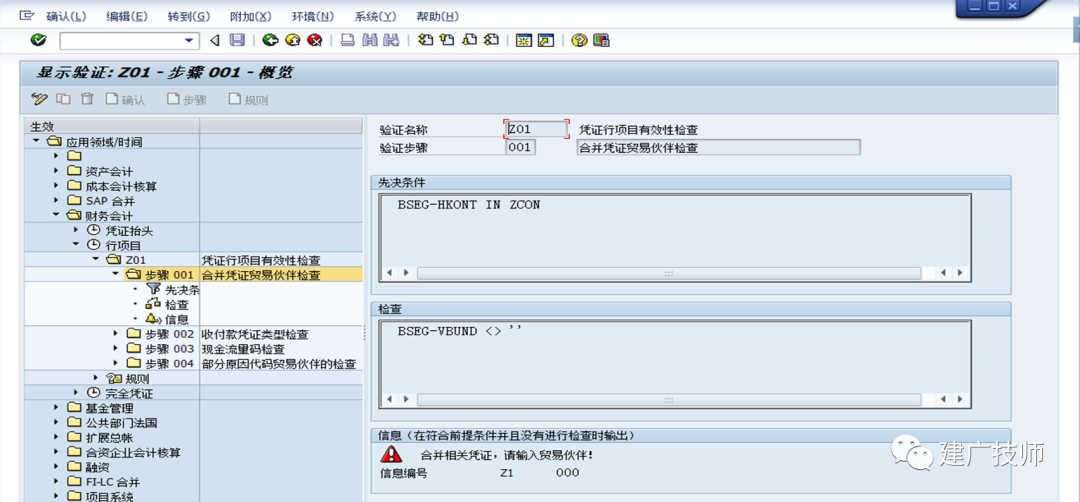Collapse the 应用领域/时间 root node
The image size is (1080, 502).
pyautogui.click(x=36, y=141)
